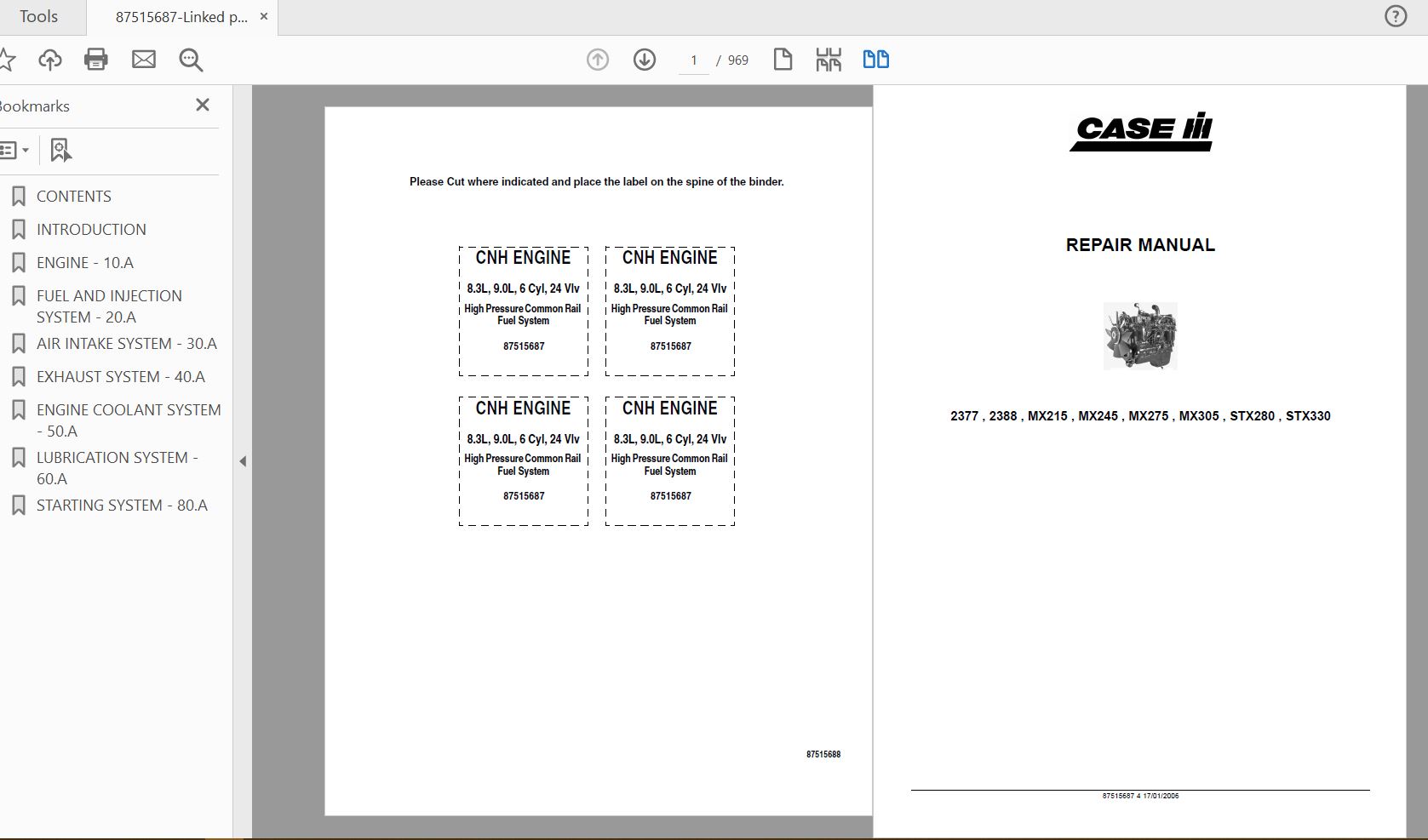Click the Bookmarks panel title
1428x840 pixels.
[x=35, y=106]
